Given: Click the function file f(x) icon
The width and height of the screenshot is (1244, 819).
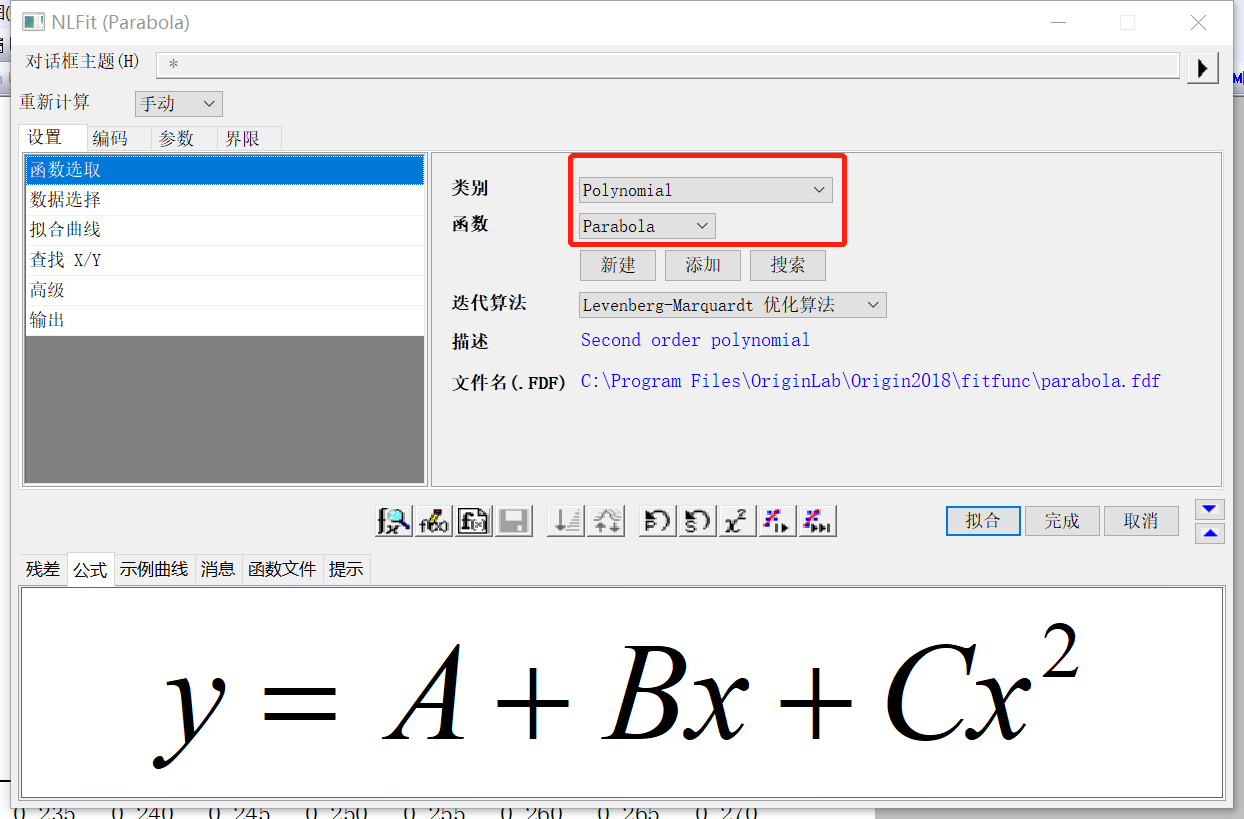Looking at the screenshot, I should click(473, 520).
